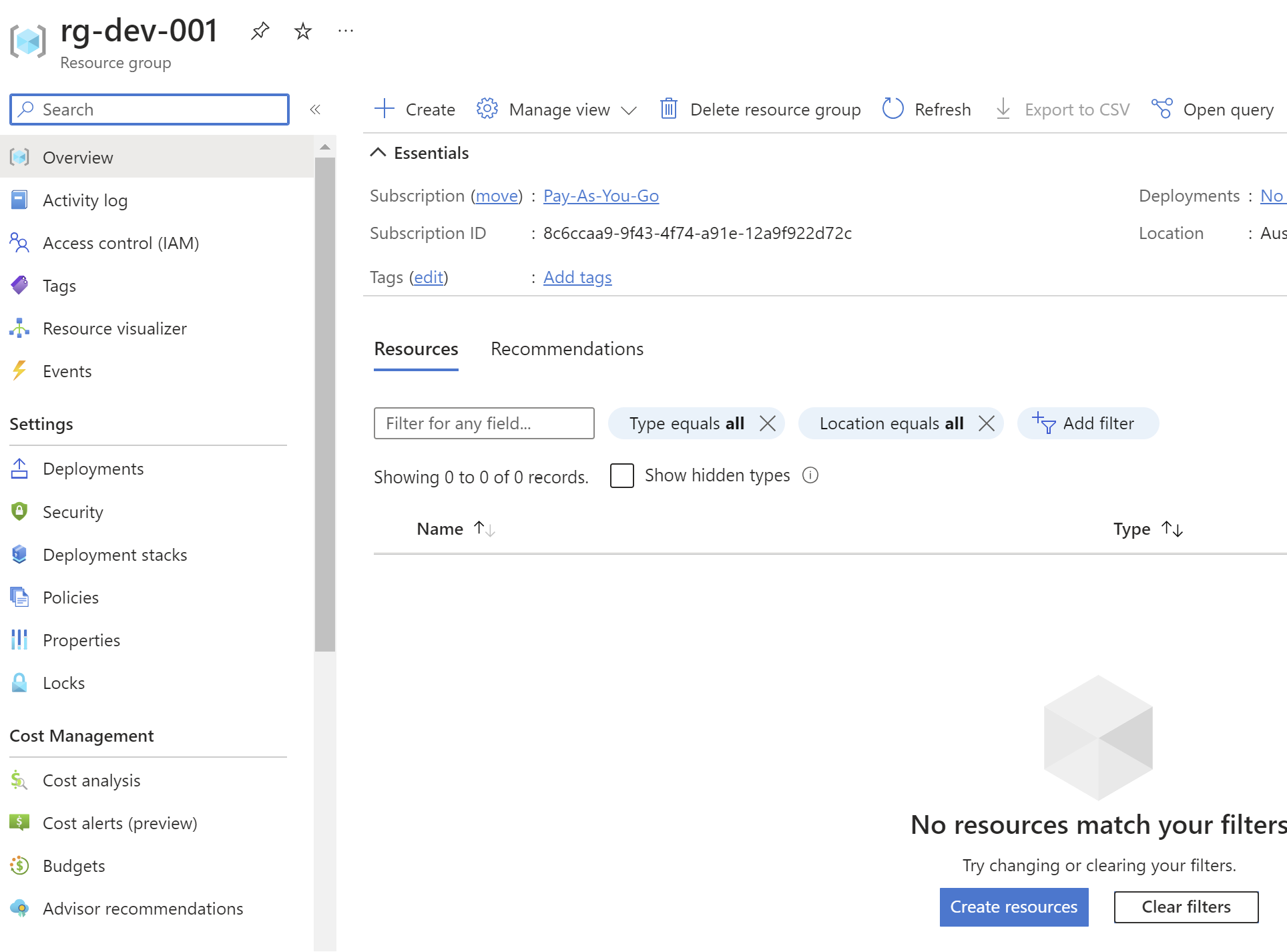The image size is (1287, 952).
Task: Click the Events lightning bolt icon
Action: (x=19, y=371)
